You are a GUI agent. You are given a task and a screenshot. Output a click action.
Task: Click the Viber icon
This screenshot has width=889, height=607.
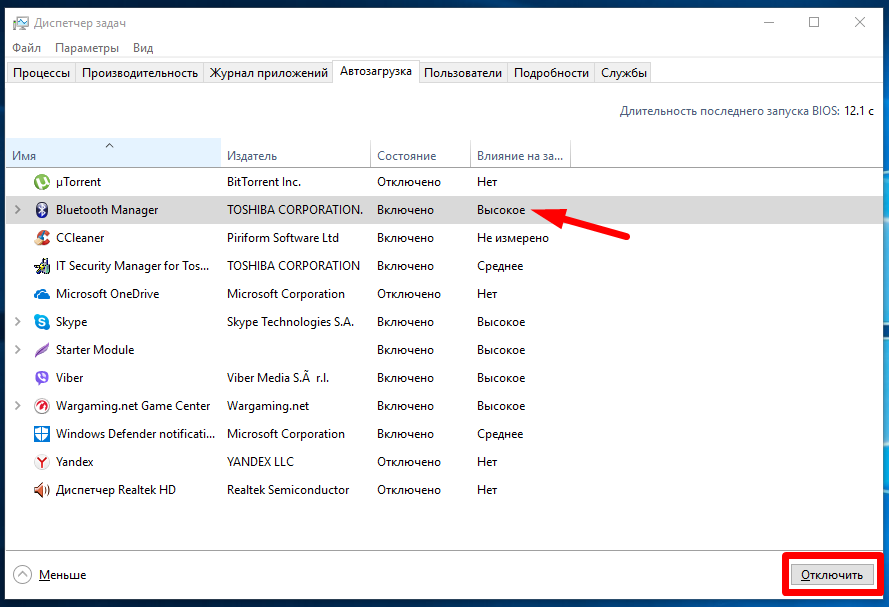pos(42,378)
